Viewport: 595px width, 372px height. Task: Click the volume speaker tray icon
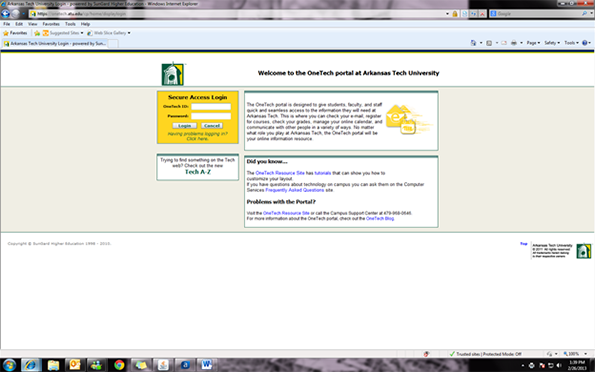tap(558, 366)
